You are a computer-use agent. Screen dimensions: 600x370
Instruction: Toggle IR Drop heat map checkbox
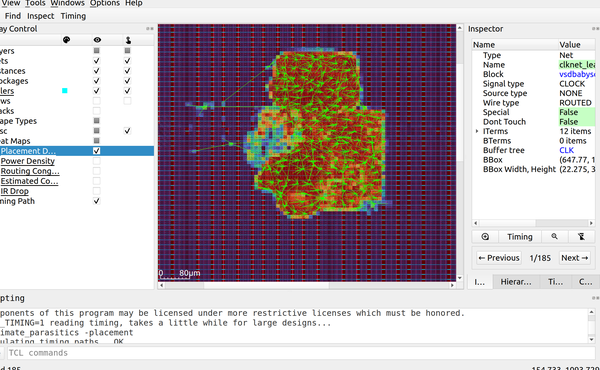[96, 191]
